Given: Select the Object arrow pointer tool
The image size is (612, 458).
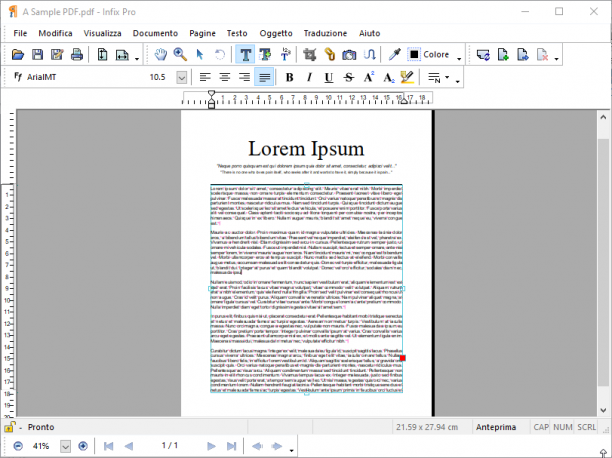Looking at the screenshot, I should (200, 55).
